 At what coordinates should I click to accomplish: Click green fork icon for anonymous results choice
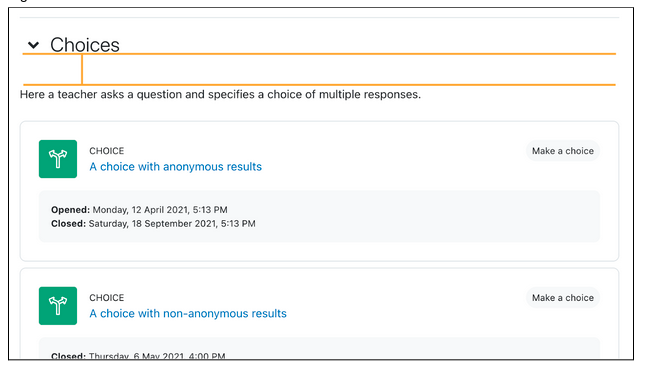click(x=58, y=159)
